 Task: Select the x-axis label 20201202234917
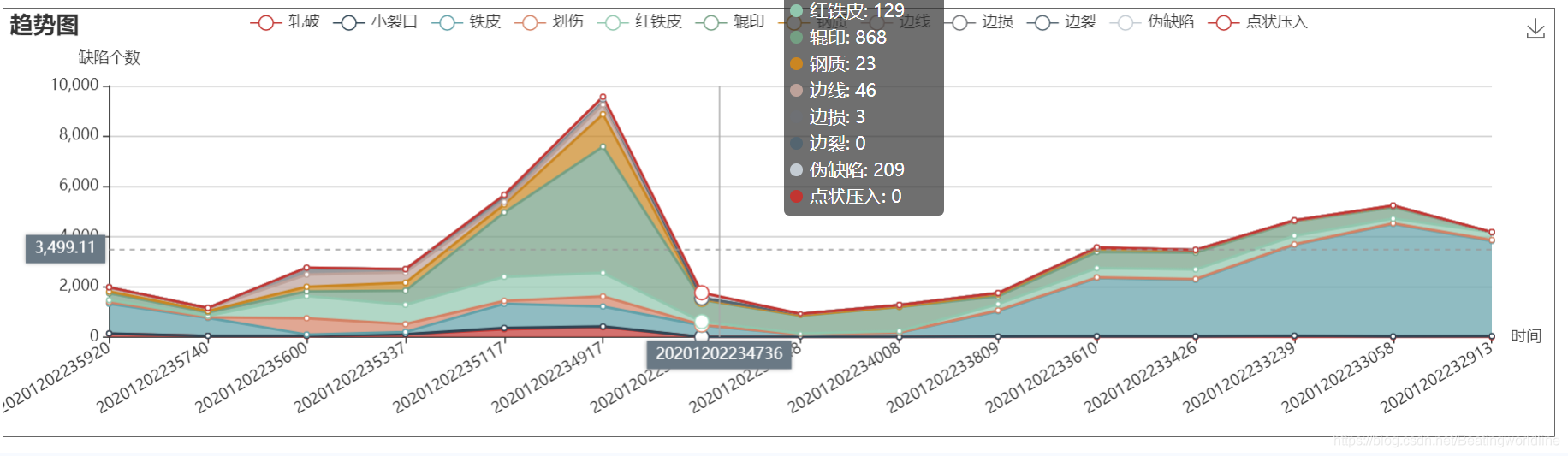pos(549,377)
